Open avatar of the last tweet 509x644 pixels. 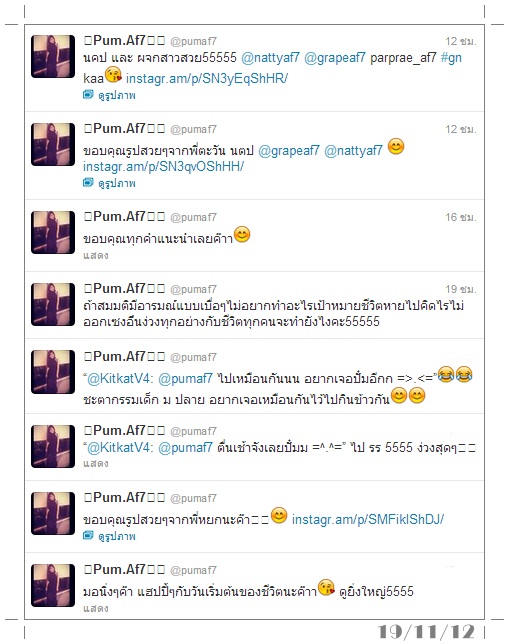pos(53,585)
